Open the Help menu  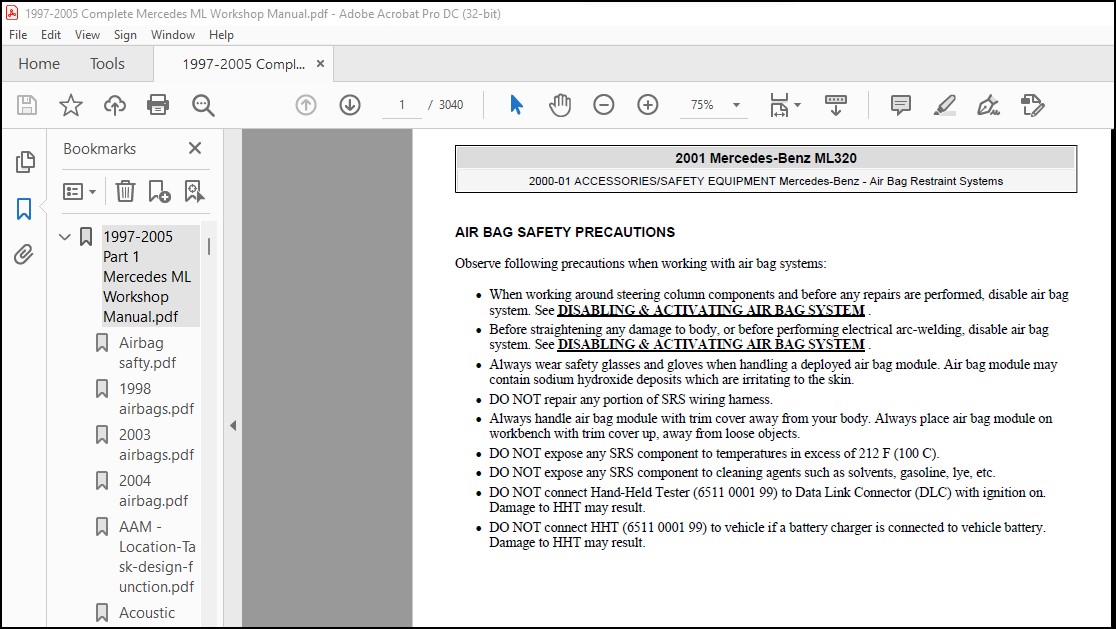coord(221,35)
